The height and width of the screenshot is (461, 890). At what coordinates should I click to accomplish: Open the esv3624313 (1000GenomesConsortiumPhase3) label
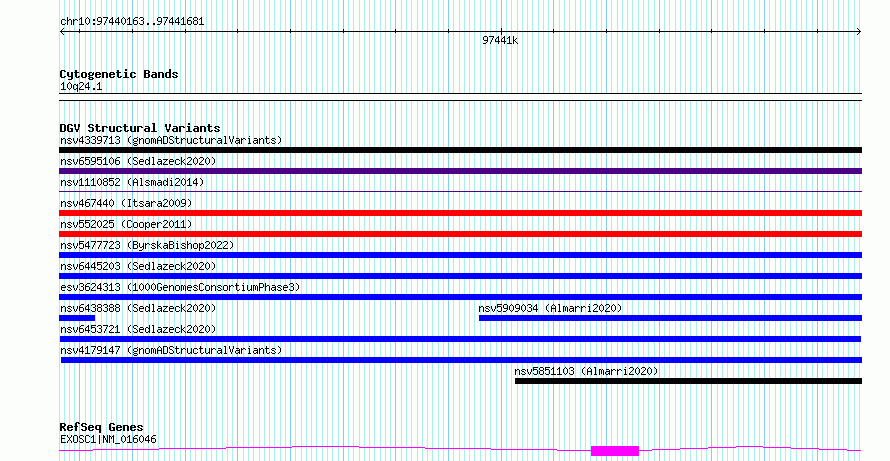pos(180,287)
